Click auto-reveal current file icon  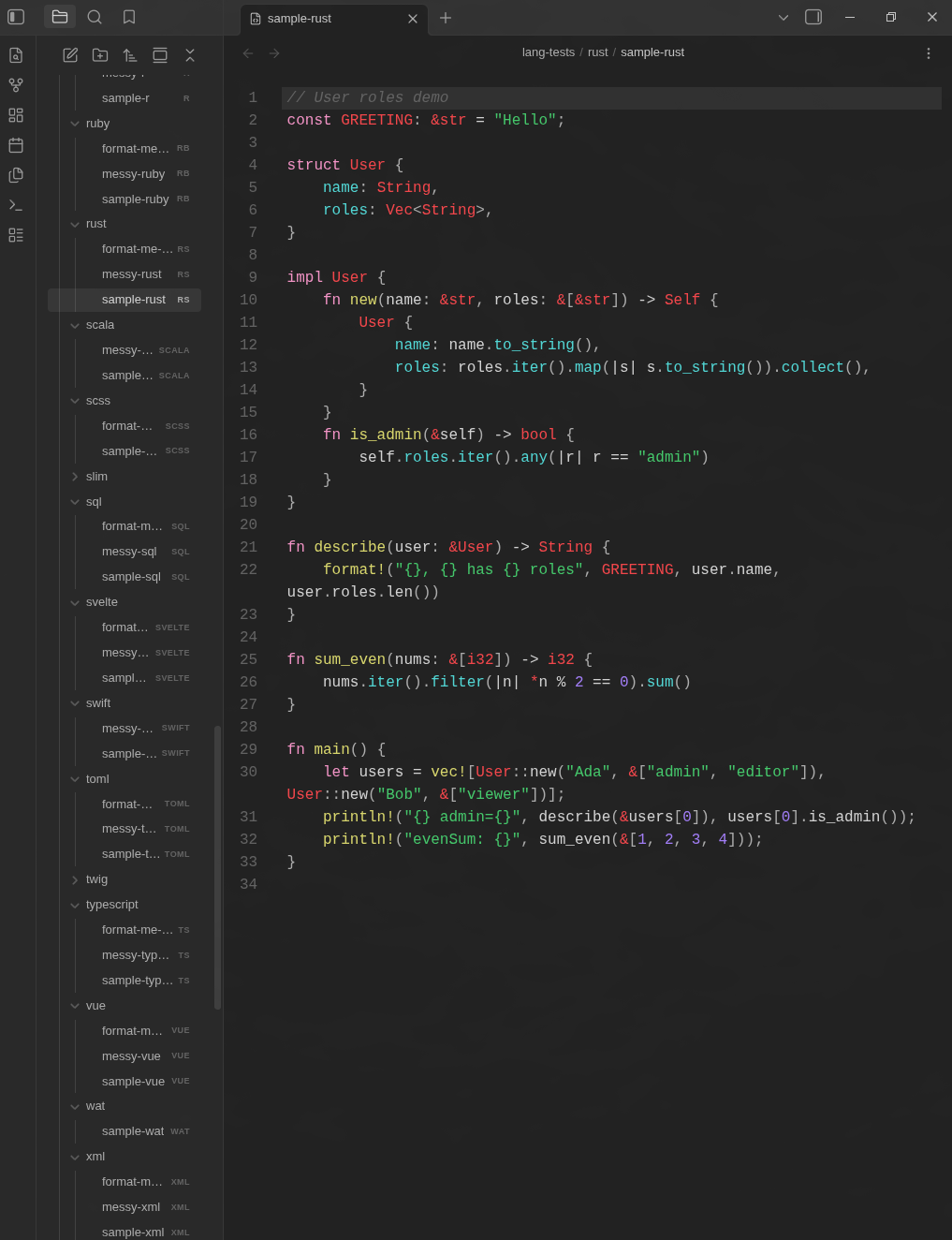tap(160, 55)
